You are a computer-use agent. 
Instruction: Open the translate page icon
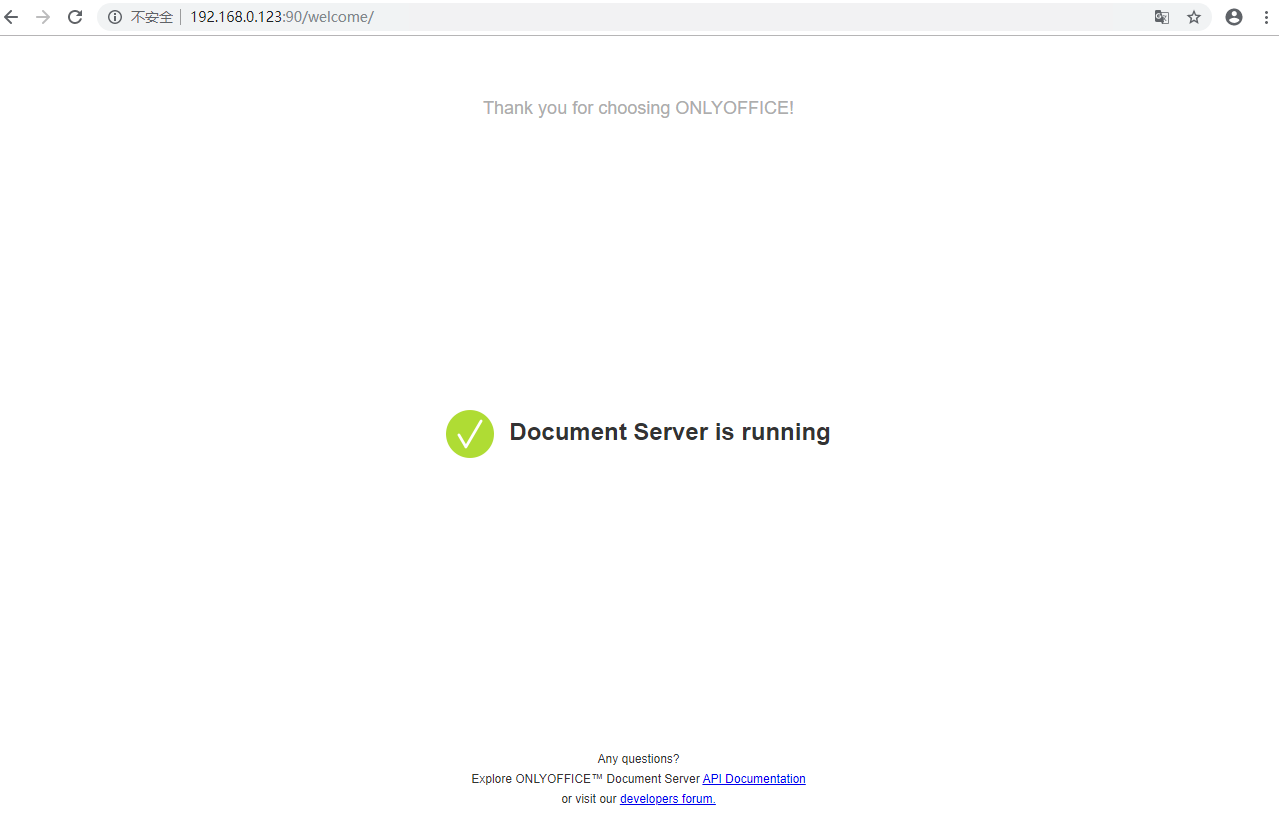(x=1162, y=17)
